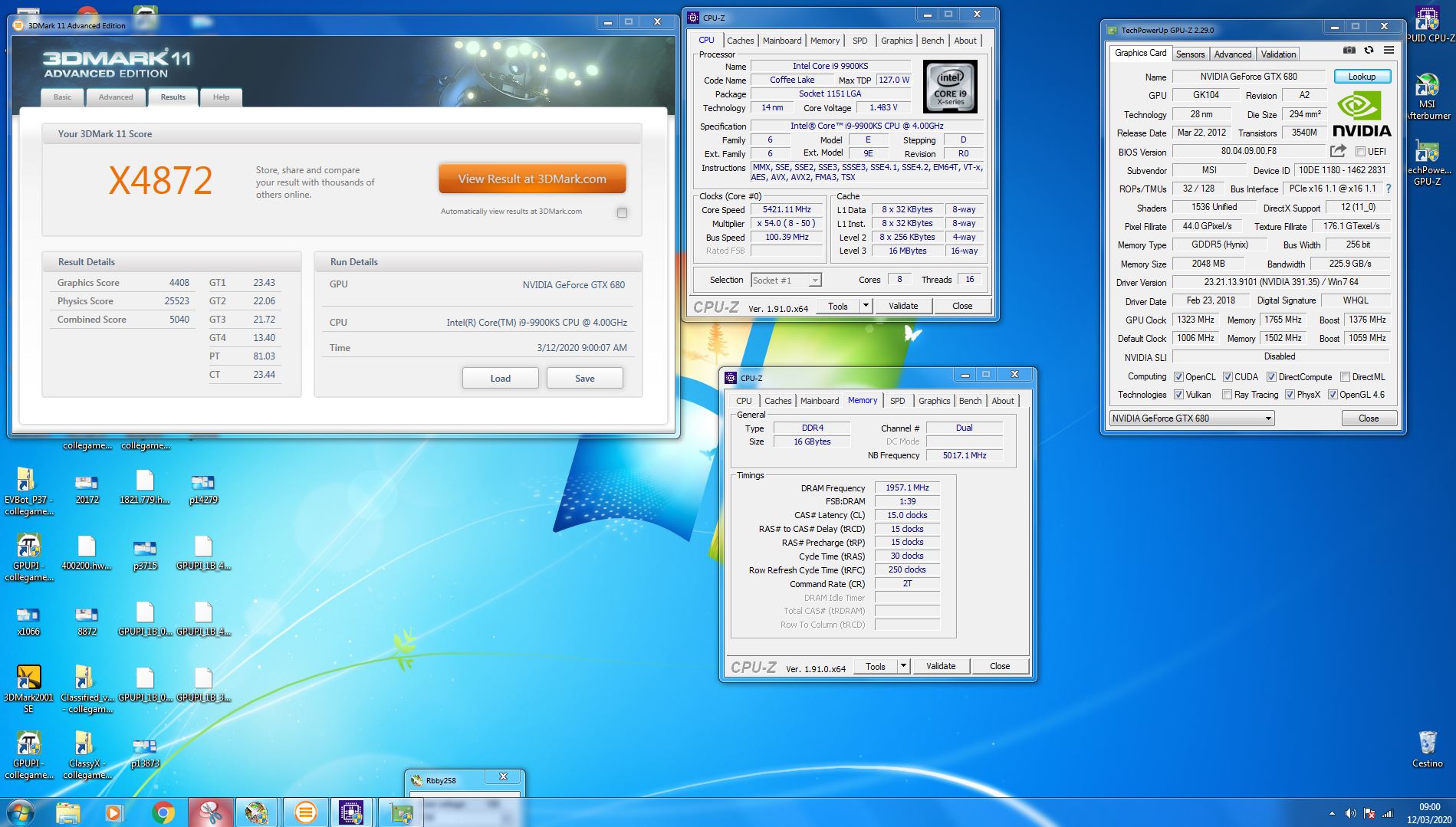Open Snipping Tool from taskbar
This screenshot has width=1456, height=827.
point(209,812)
